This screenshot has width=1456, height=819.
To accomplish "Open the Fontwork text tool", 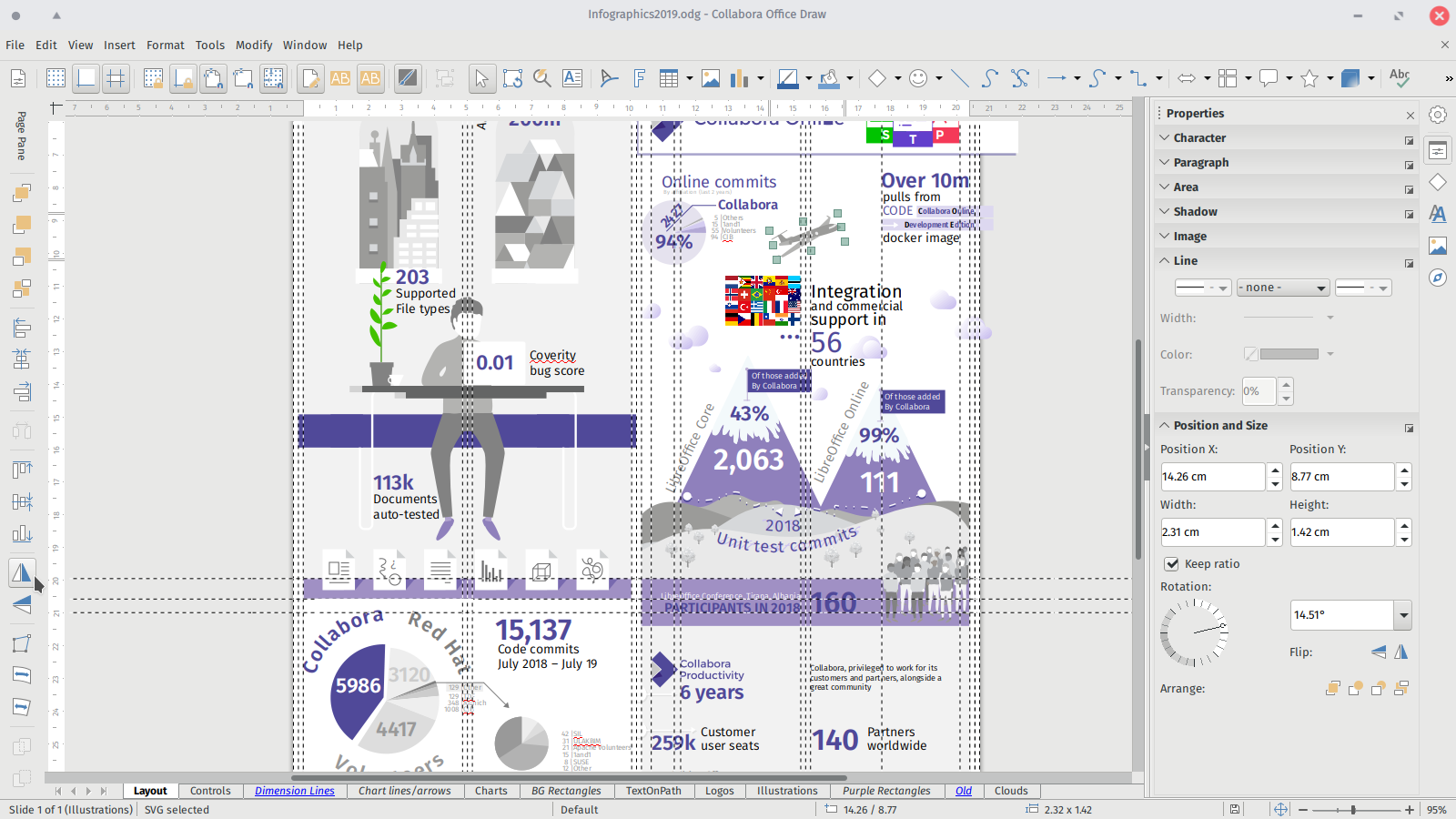I will (x=639, y=78).
